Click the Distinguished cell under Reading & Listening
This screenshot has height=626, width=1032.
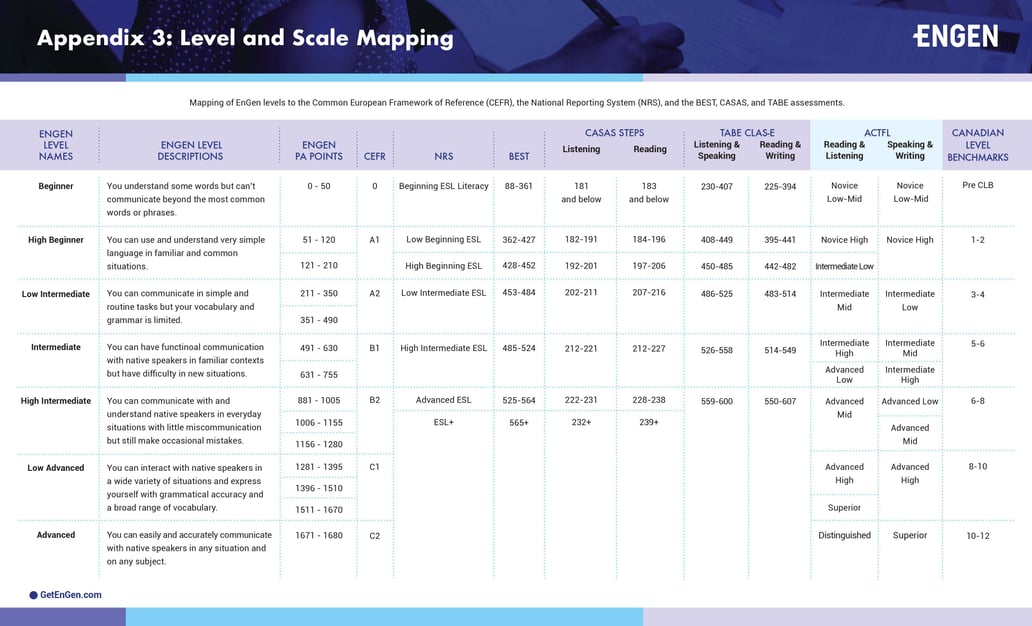point(843,535)
